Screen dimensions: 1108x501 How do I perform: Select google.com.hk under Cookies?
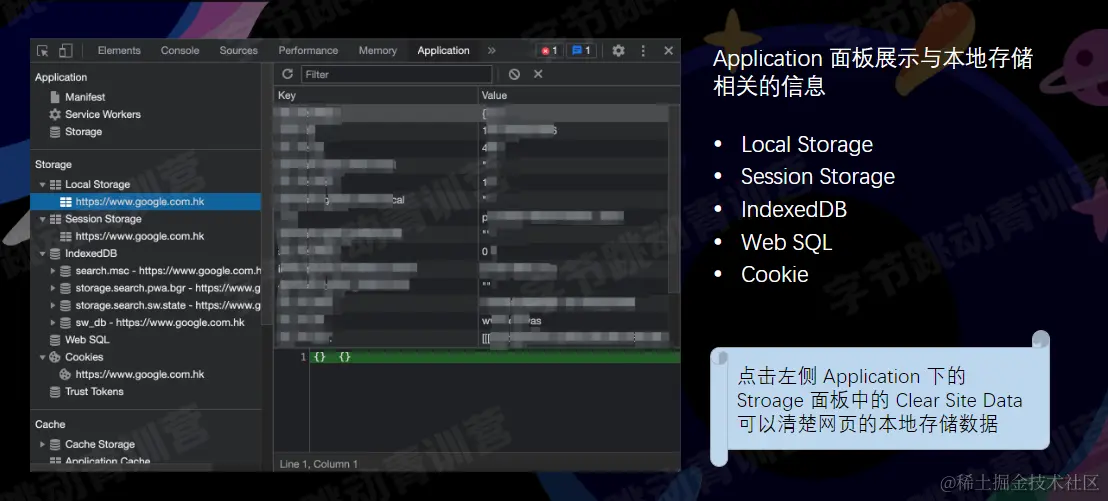point(140,375)
